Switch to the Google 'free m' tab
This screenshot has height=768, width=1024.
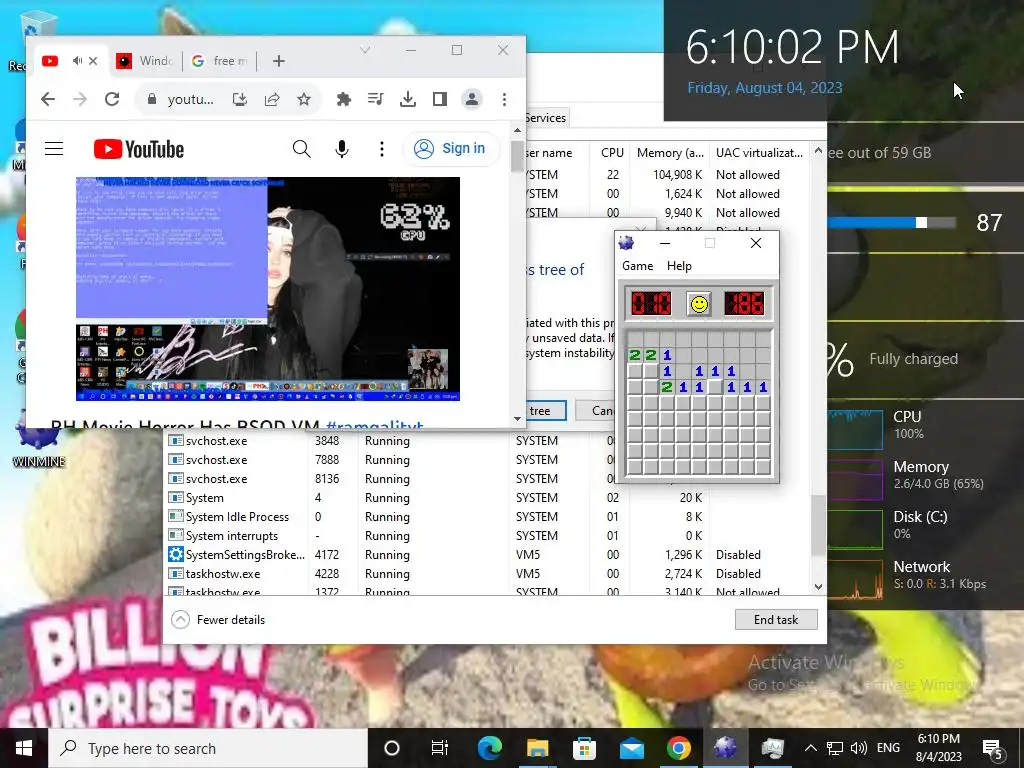pyautogui.click(x=219, y=61)
